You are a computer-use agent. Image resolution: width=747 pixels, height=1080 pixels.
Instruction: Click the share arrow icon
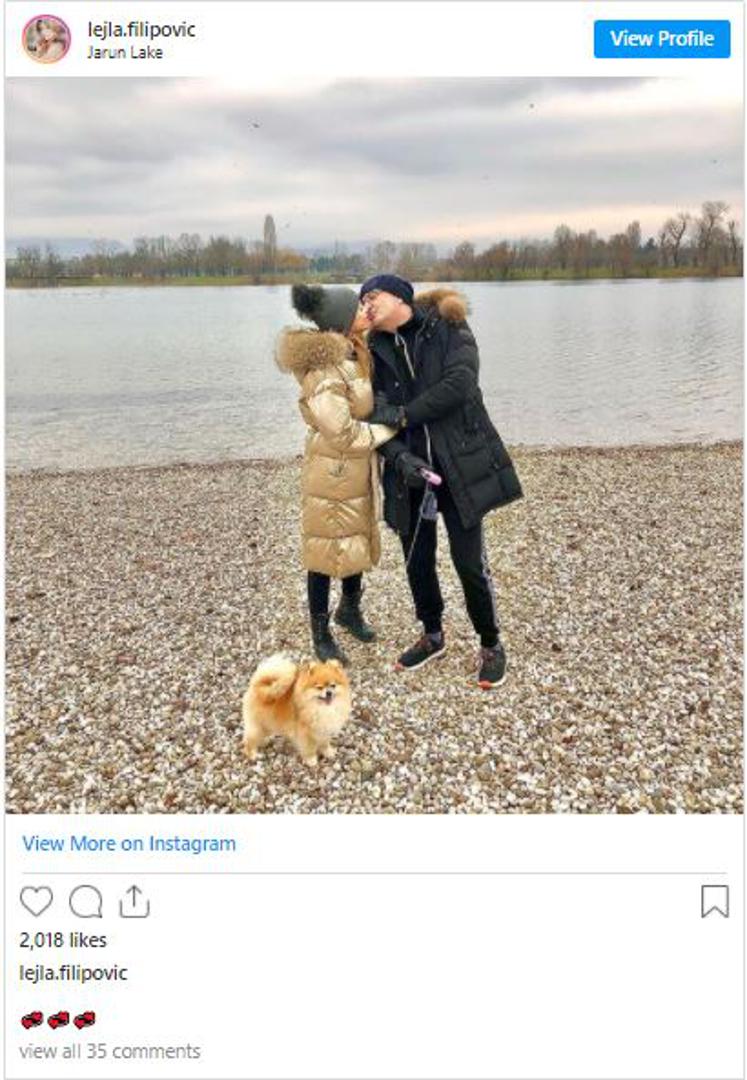point(134,901)
